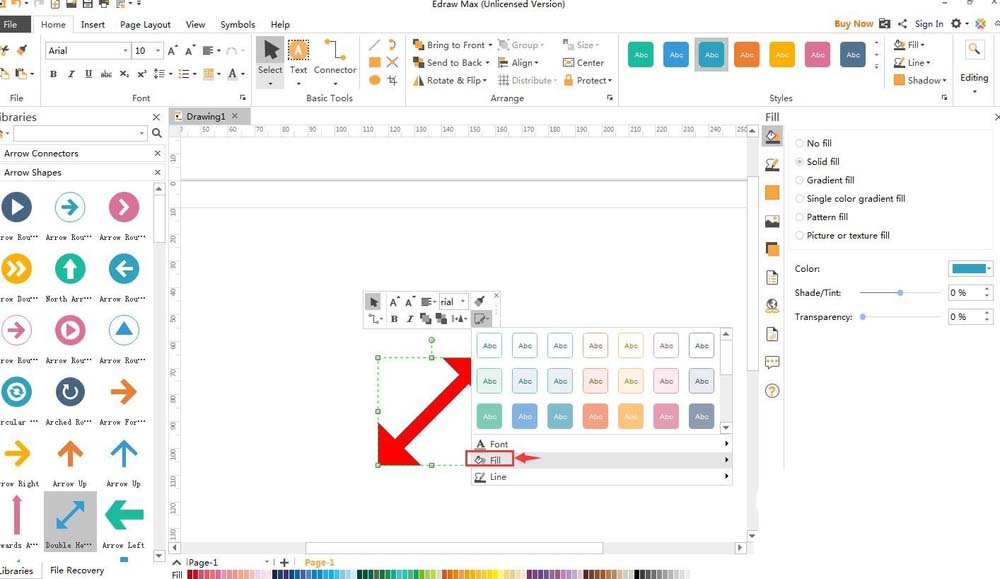
Task: Select the Text tool in ribbon
Action: click(x=298, y=57)
